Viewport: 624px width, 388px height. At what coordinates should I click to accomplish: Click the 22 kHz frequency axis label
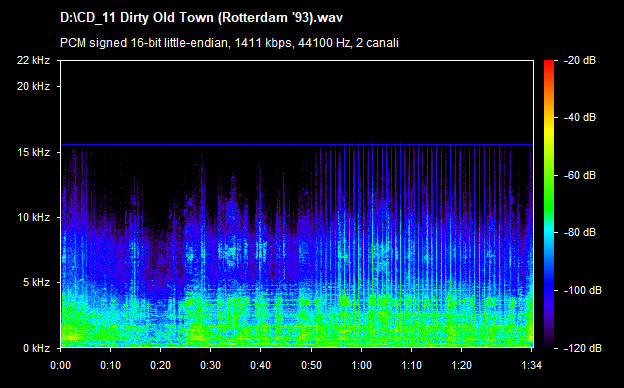coord(33,60)
